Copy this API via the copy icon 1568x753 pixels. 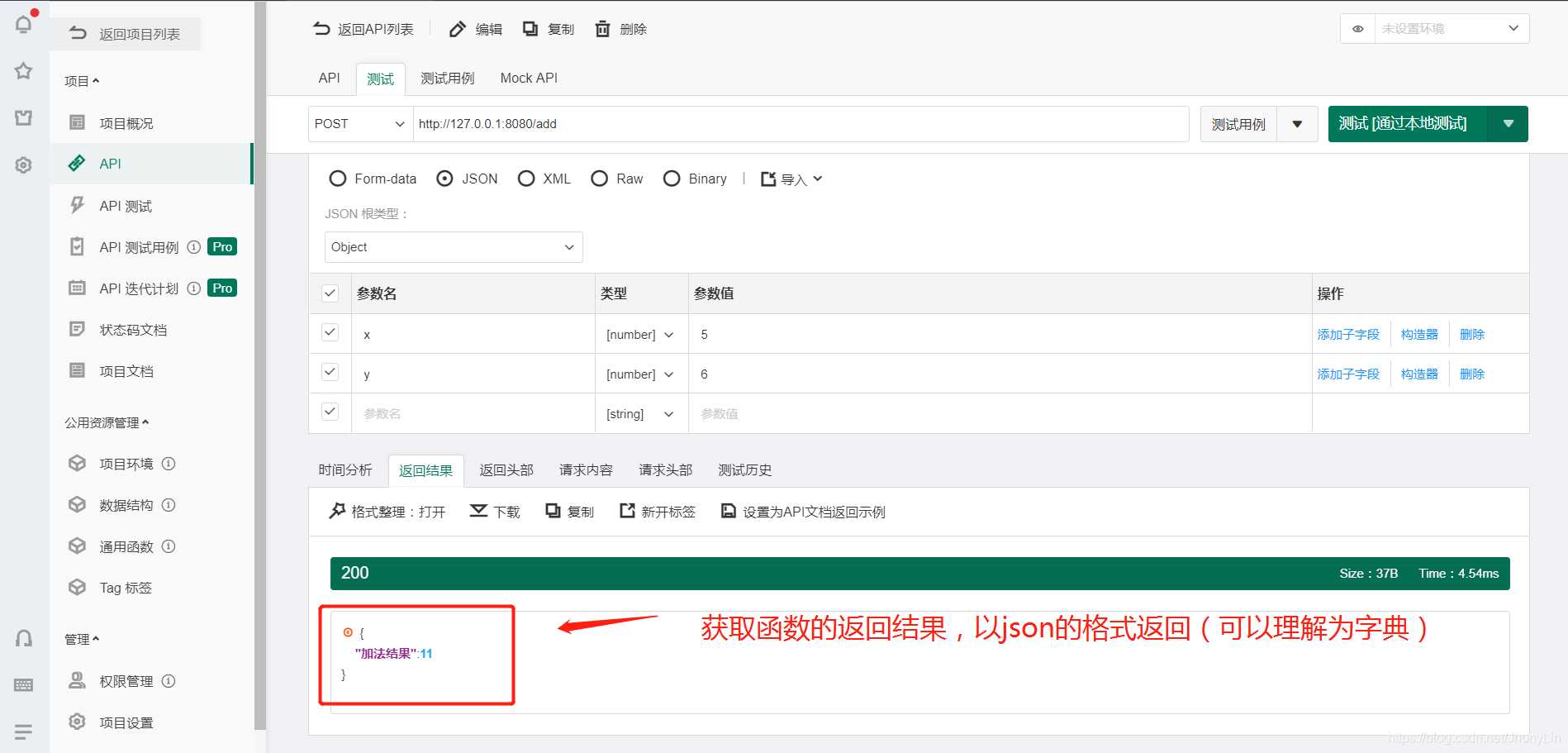pos(530,28)
